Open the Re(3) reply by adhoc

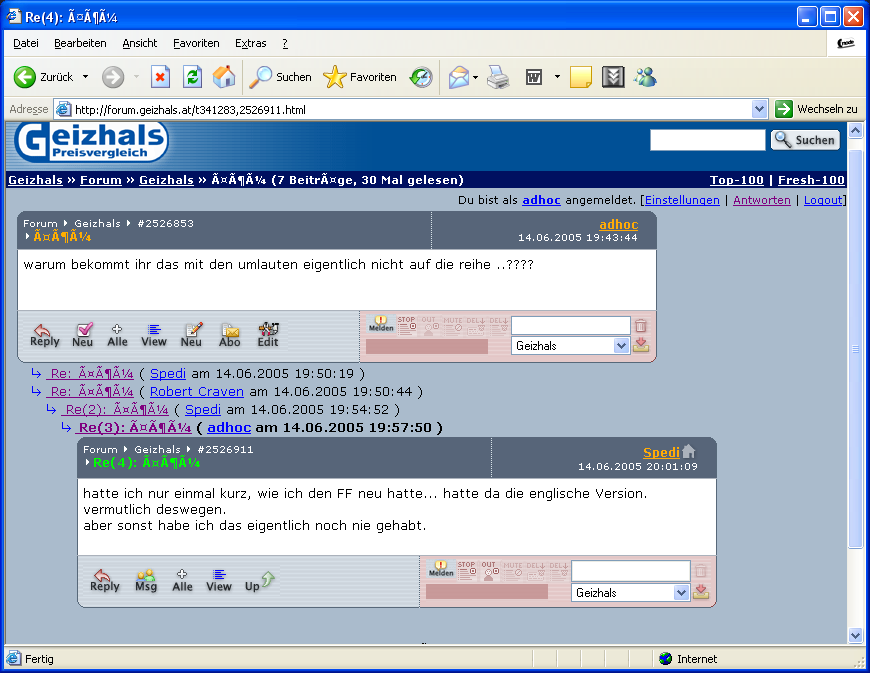click(x=133, y=427)
